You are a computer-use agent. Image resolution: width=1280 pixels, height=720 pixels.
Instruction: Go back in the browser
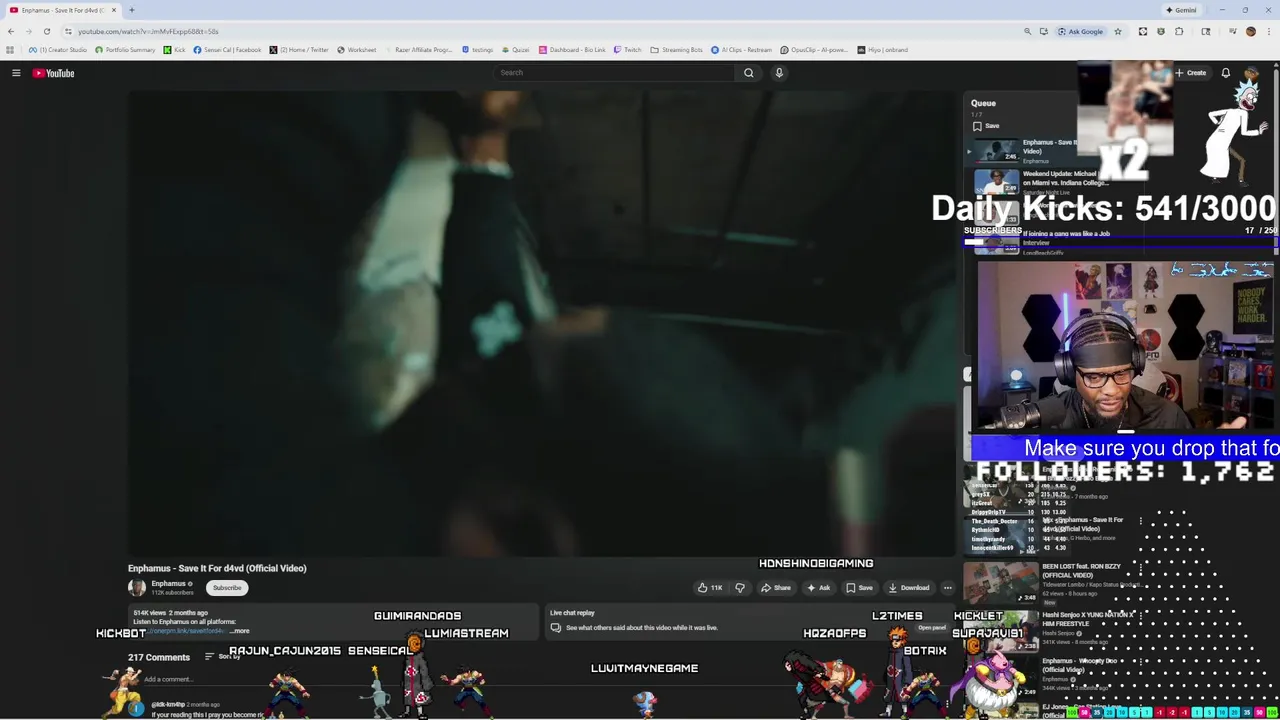(x=10, y=31)
